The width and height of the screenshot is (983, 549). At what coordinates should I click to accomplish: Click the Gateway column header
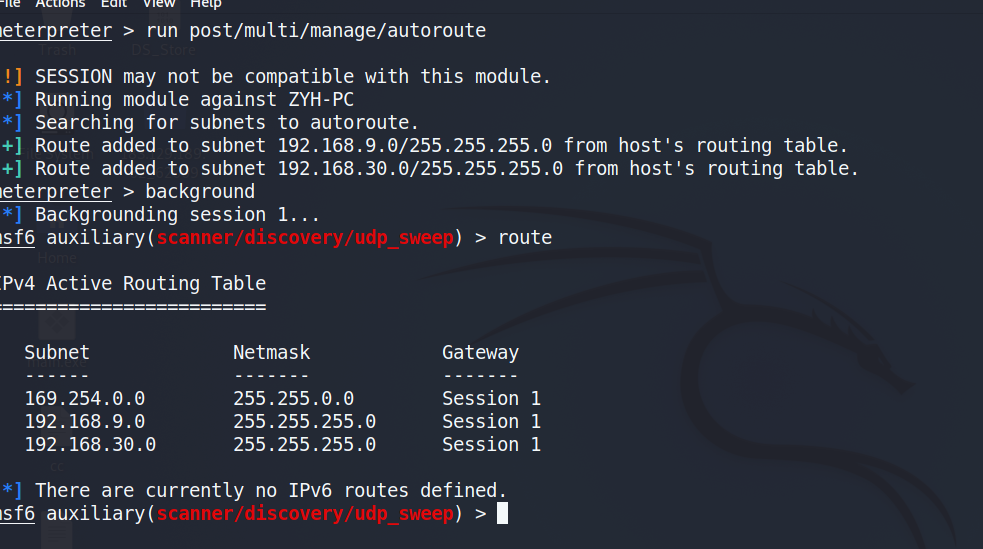[x=480, y=352]
